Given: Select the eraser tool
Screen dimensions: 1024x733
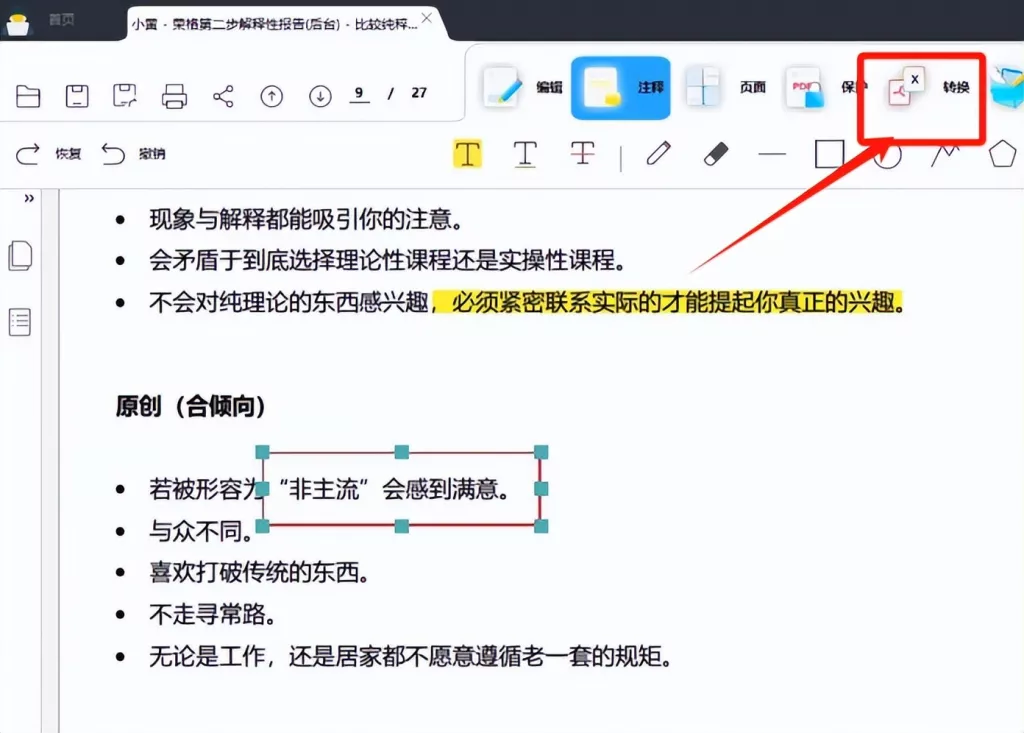Looking at the screenshot, I should [x=716, y=155].
